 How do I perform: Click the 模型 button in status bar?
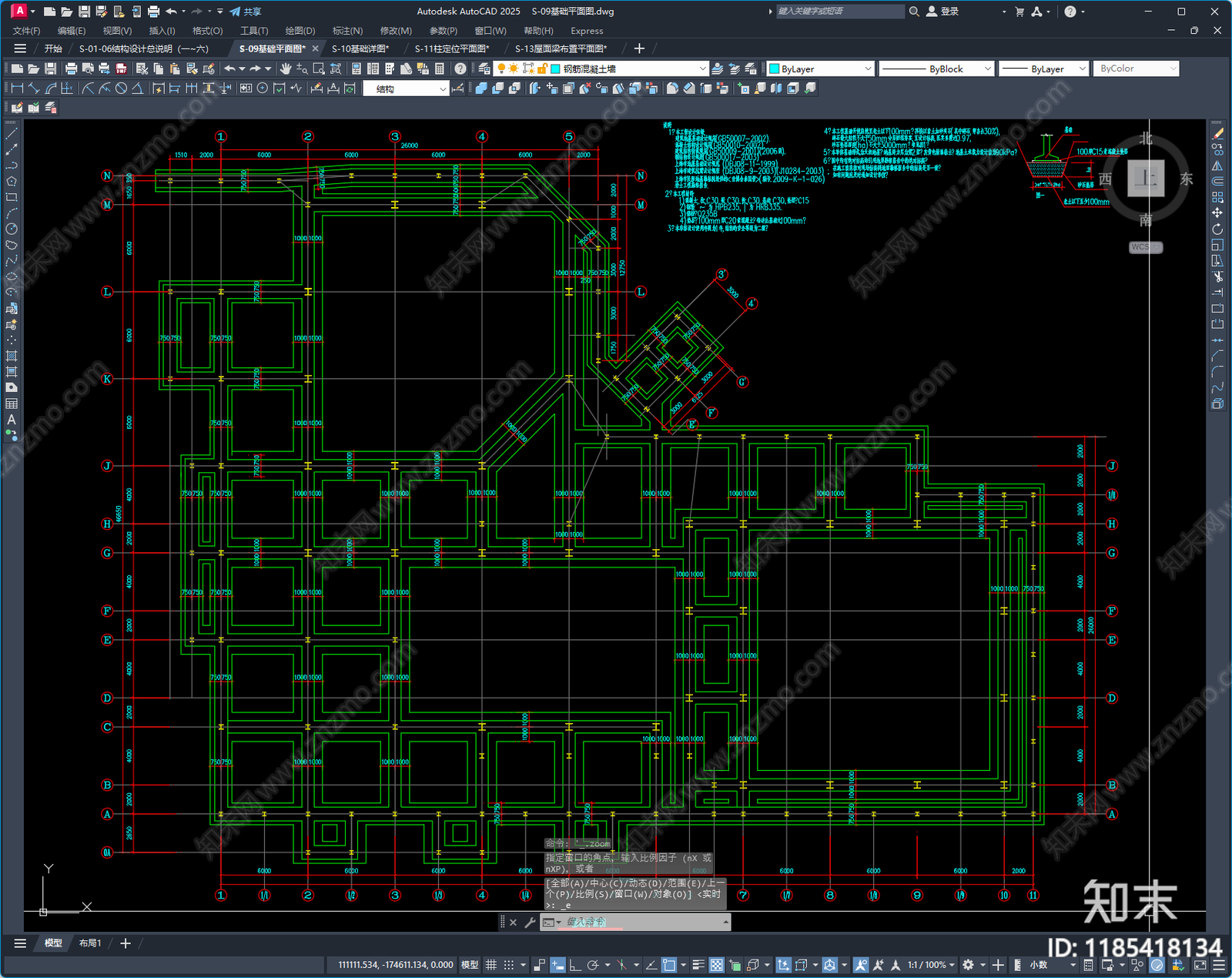pos(470,965)
